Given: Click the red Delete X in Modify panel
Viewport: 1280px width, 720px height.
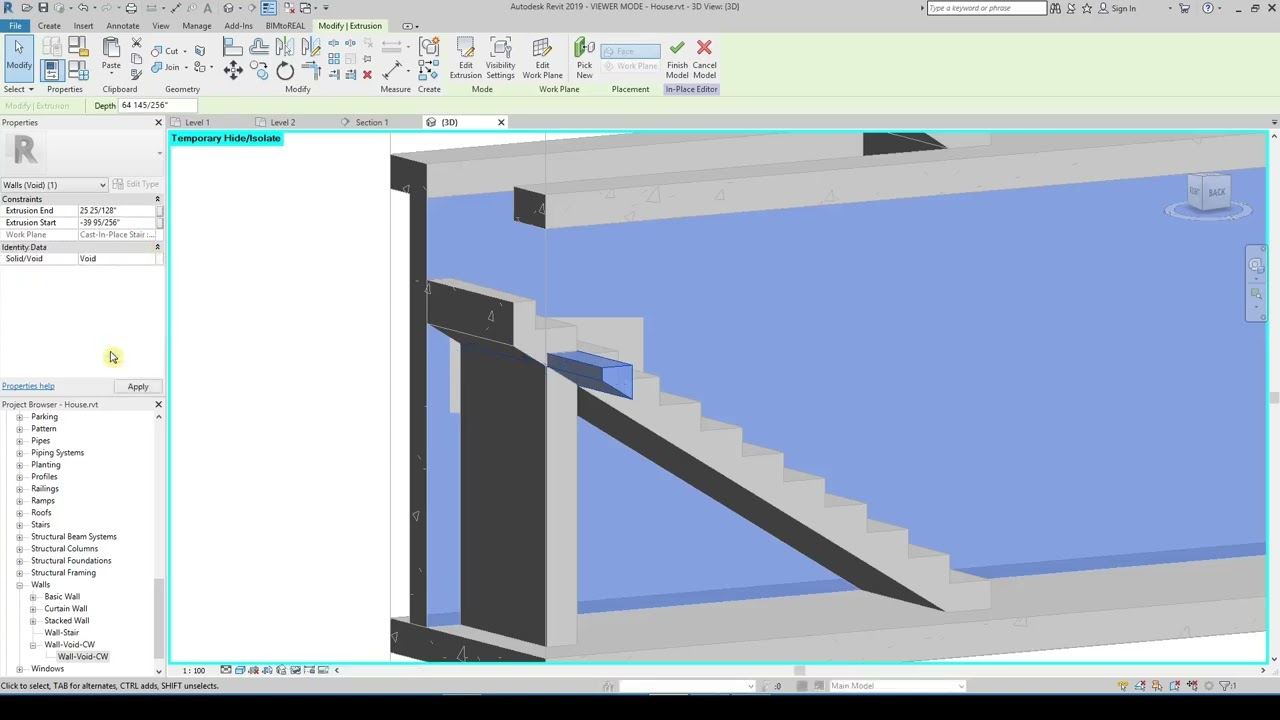Looking at the screenshot, I should (367, 75).
